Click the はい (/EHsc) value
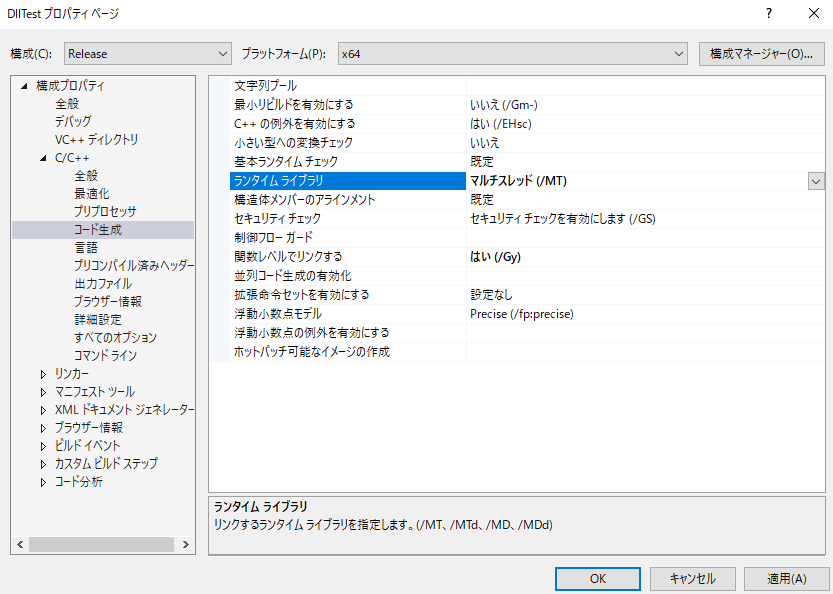 click(x=500, y=124)
